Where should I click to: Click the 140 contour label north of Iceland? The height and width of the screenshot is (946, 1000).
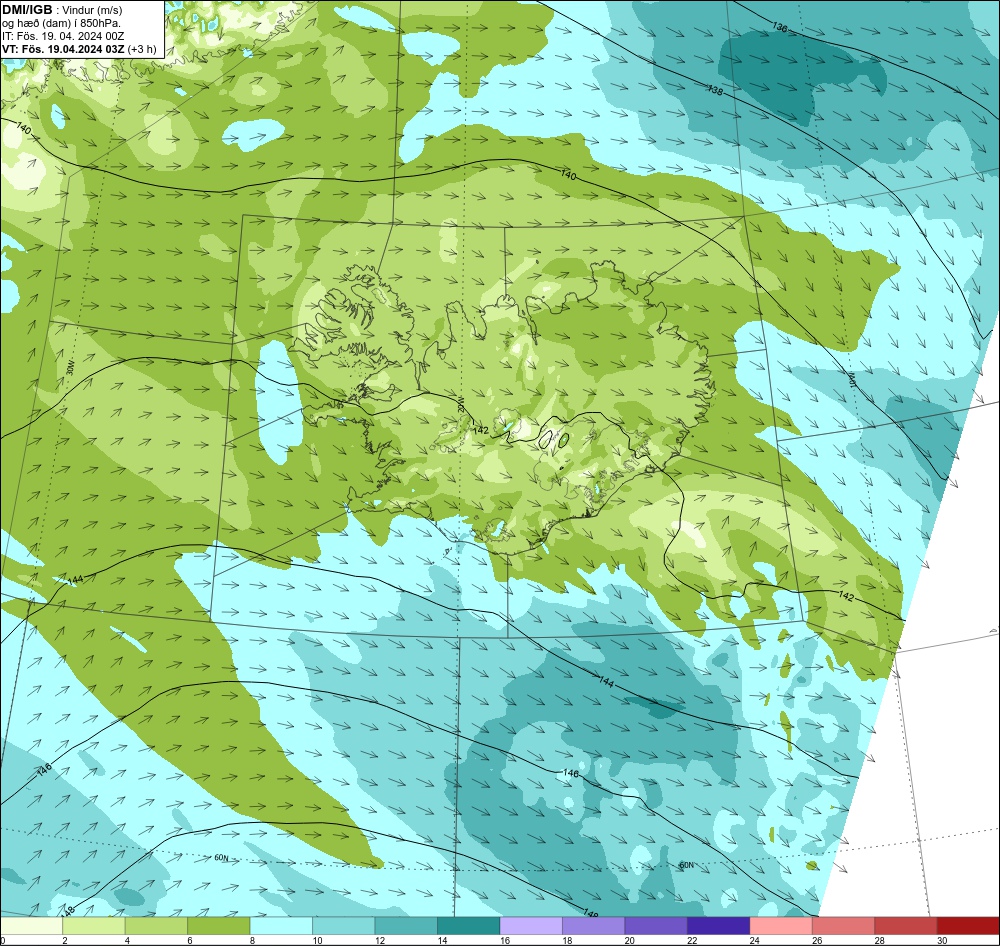click(x=568, y=175)
